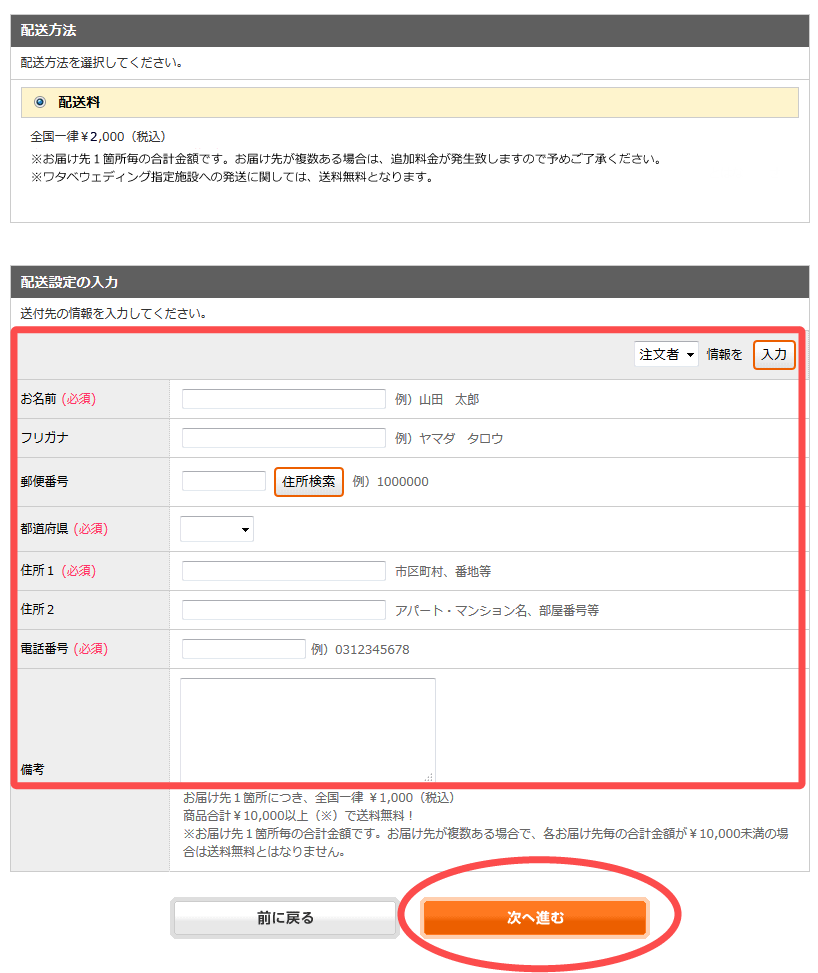Viewport: 818px width, 973px height.
Task: Click the 住所１ input field
Action: point(284,571)
